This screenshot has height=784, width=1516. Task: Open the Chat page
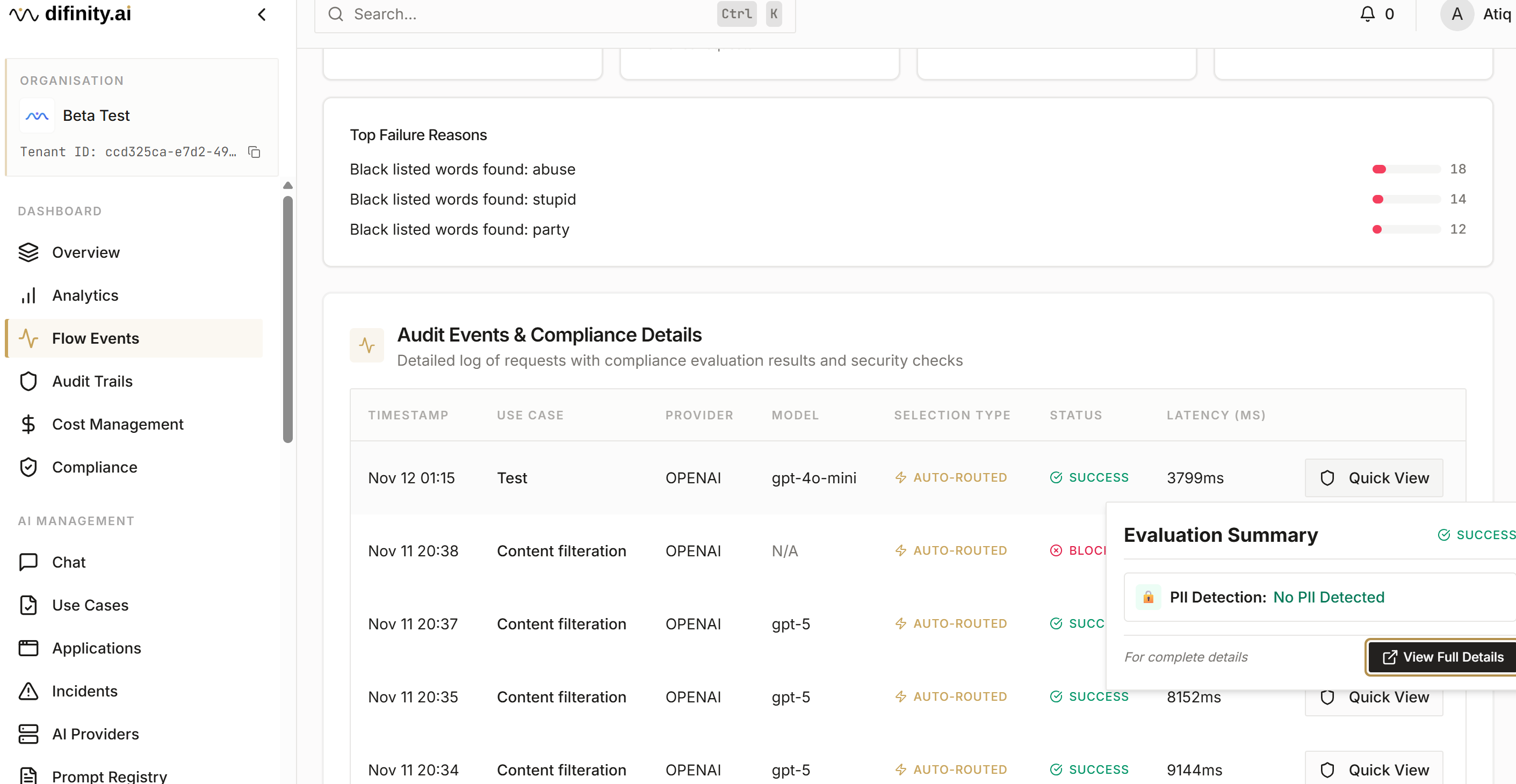coord(68,562)
